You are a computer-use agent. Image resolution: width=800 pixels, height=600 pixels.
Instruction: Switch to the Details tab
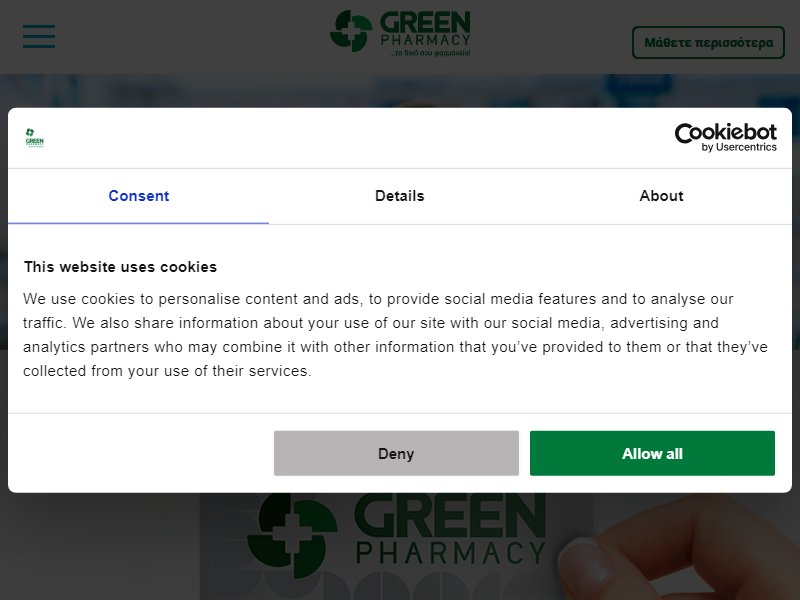click(399, 196)
